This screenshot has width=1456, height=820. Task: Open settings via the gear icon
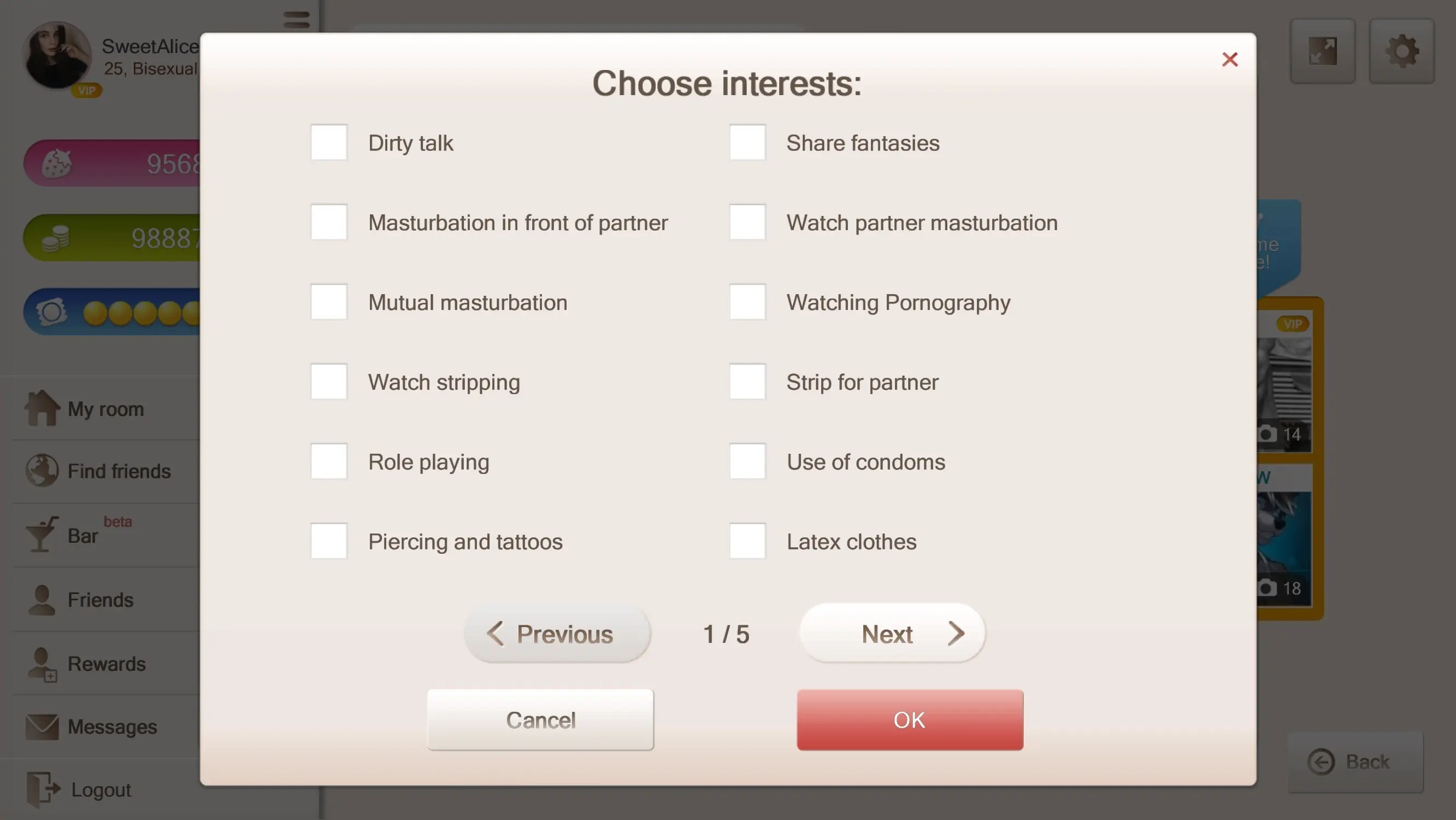(1402, 51)
